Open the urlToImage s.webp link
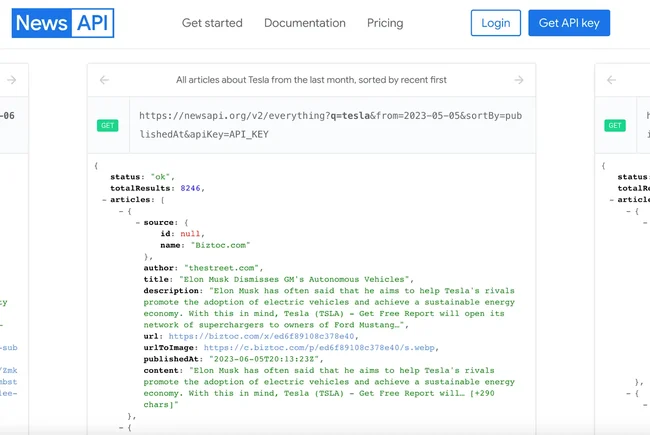 click(319, 348)
